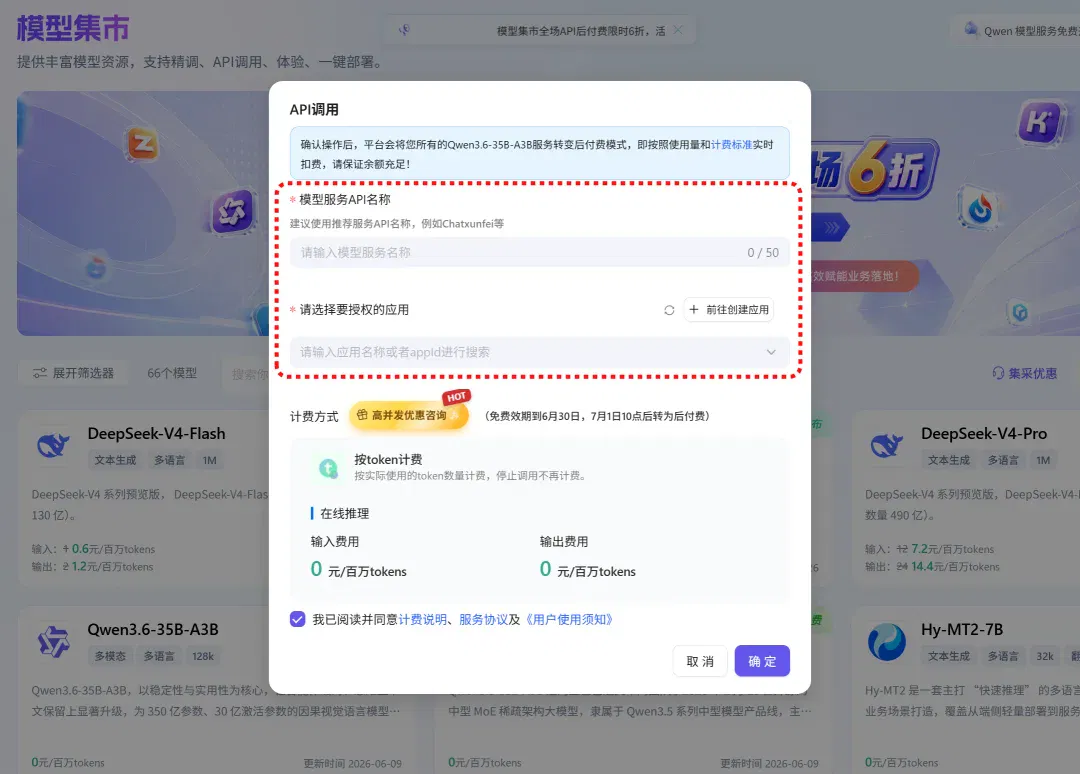Click the DeepSeek-V4-Pro whale logo

(886, 446)
